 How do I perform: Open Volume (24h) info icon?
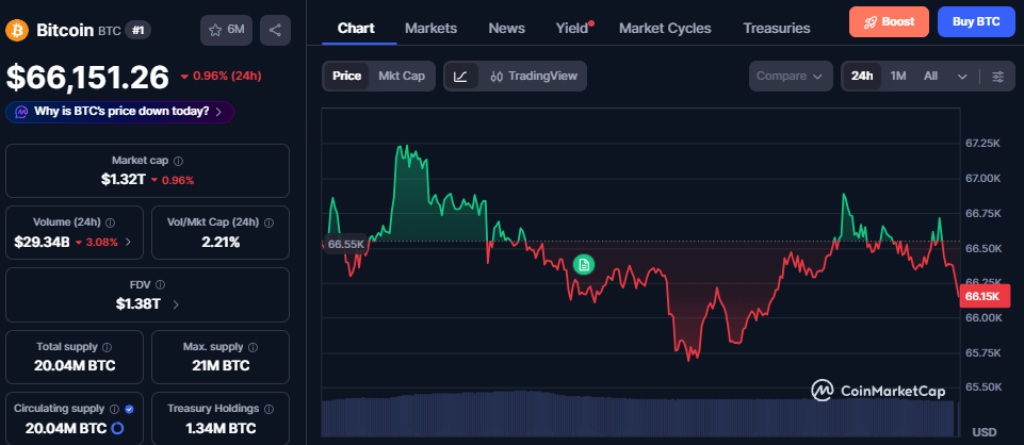pos(110,222)
